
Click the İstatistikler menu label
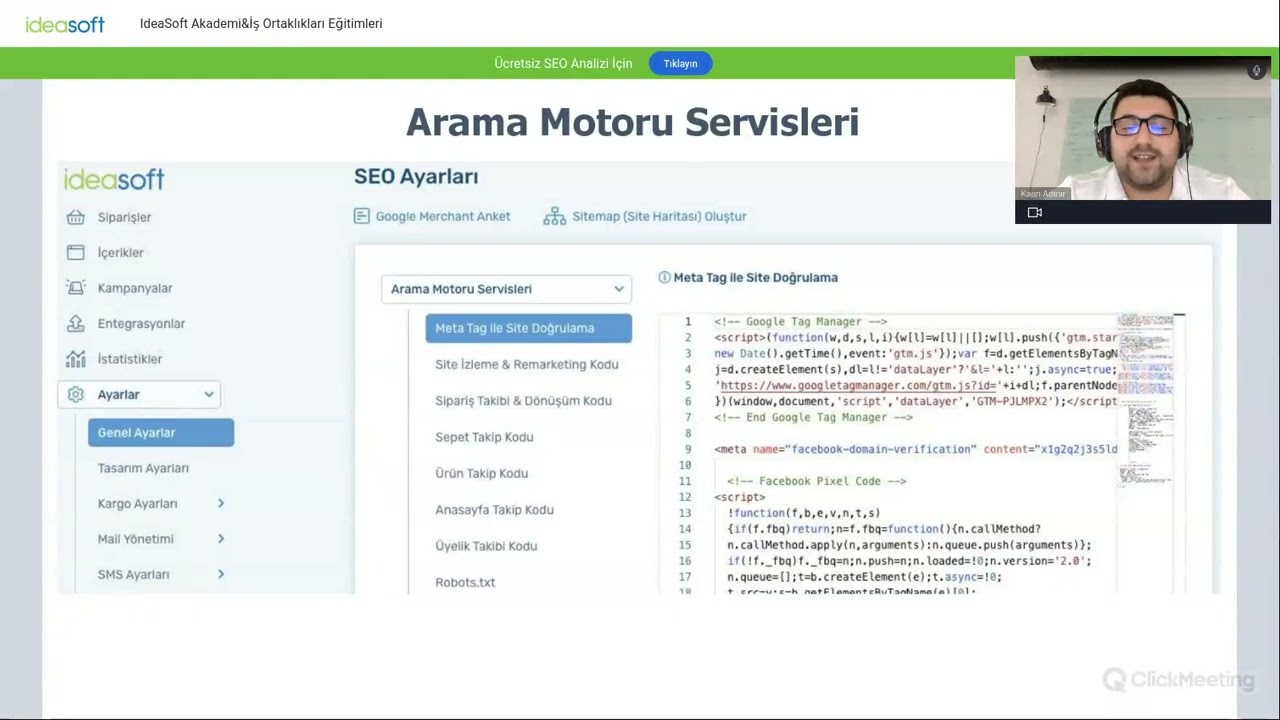[x=129, y=359]
